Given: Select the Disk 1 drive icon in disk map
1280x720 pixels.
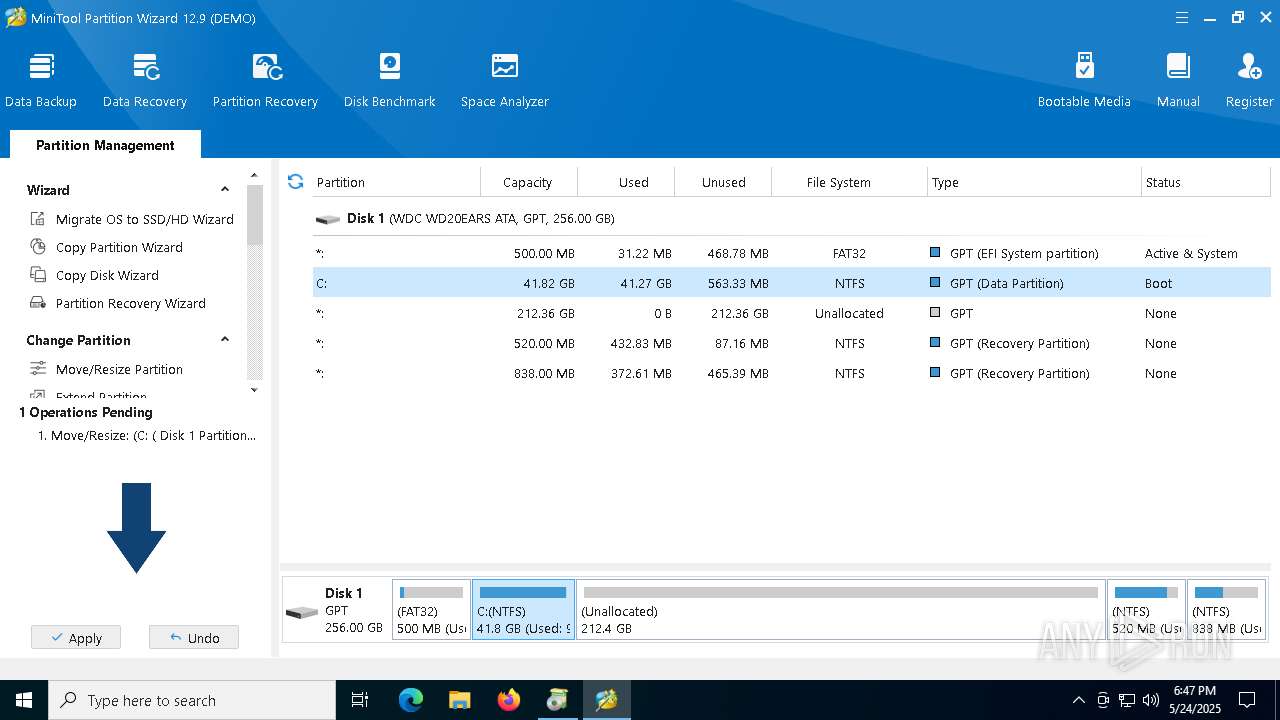Looking at the screenshot, I should pyautogui.click(x=302, y=612).
